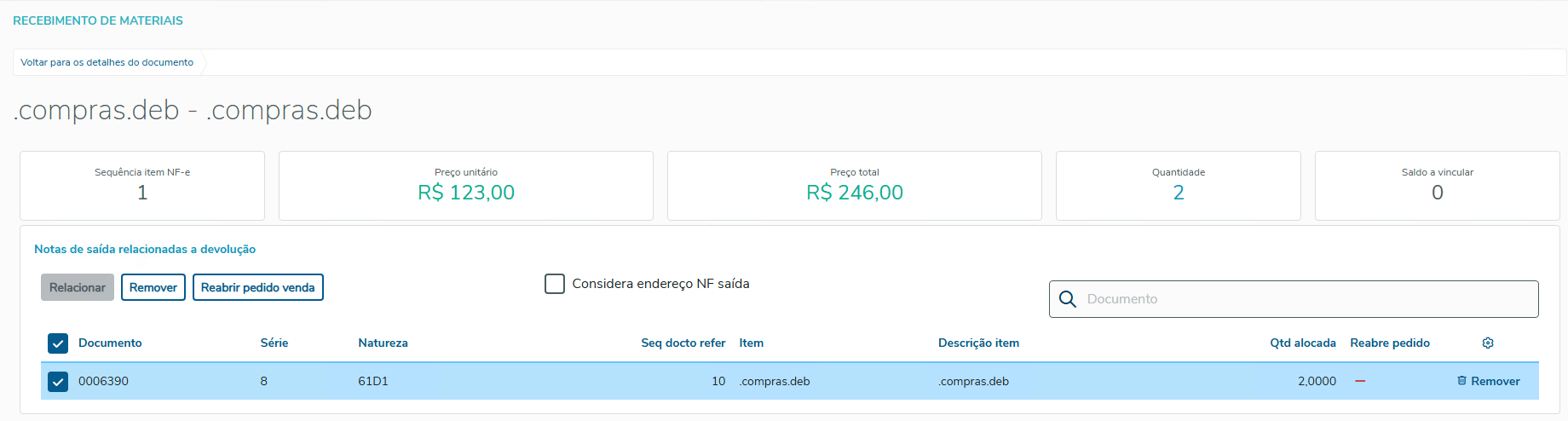Click red dash in Reabre pedido column

click(x=1360, y=381)
